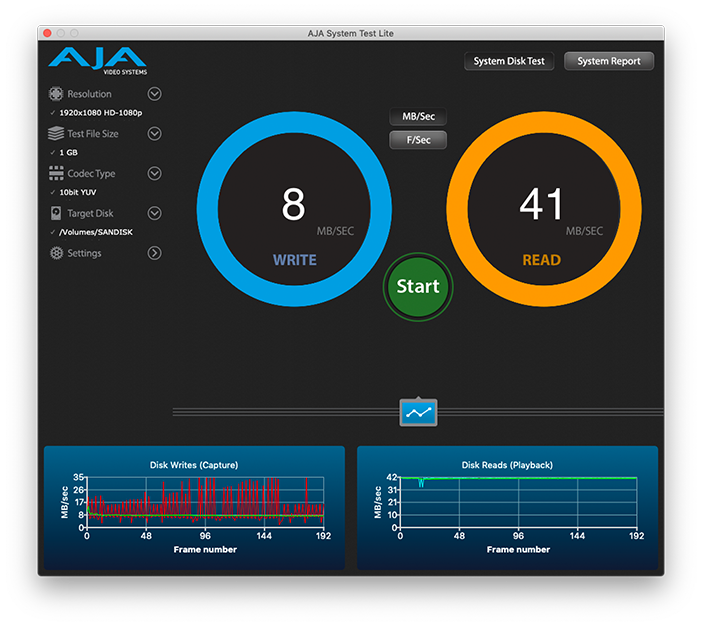Click the Resolution chip icon

(56, 94)
